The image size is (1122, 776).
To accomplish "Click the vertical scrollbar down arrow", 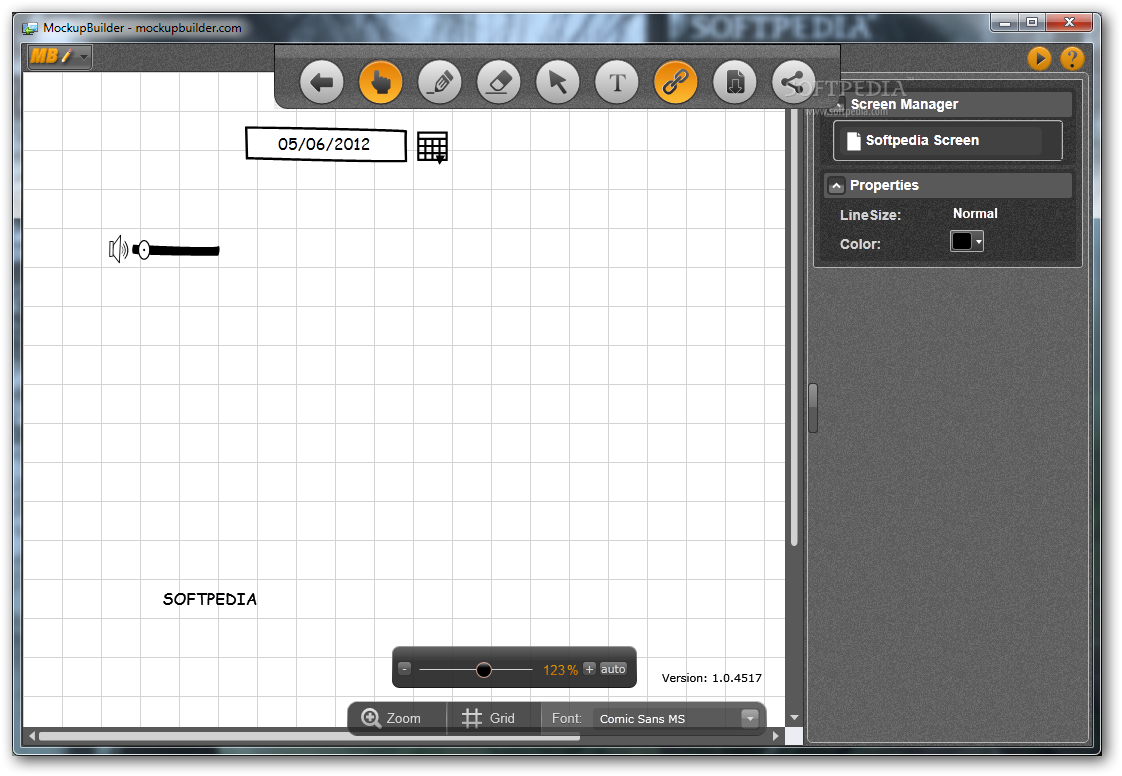I will pyautogui.click(x=794, y=717).
